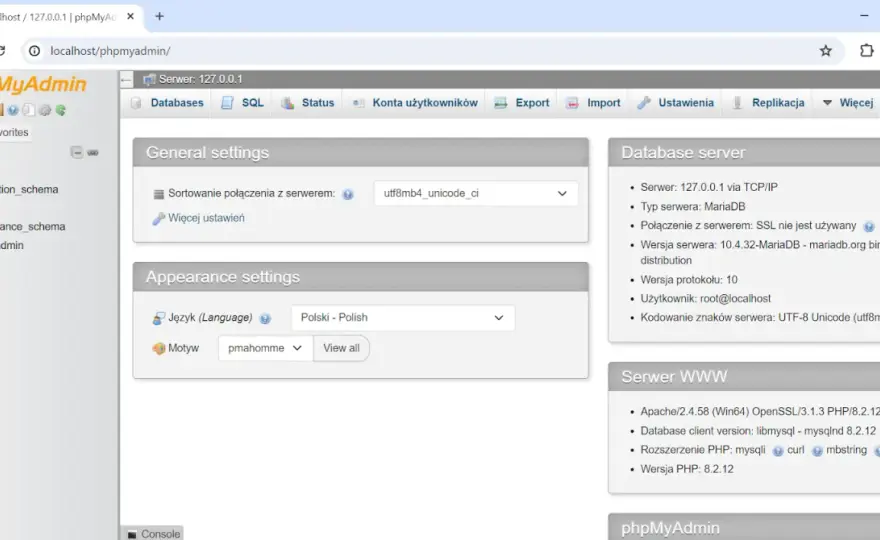The image size is (880, 540).
Task: Click the green reload navigation panel icon
Action: coord(61,110)
